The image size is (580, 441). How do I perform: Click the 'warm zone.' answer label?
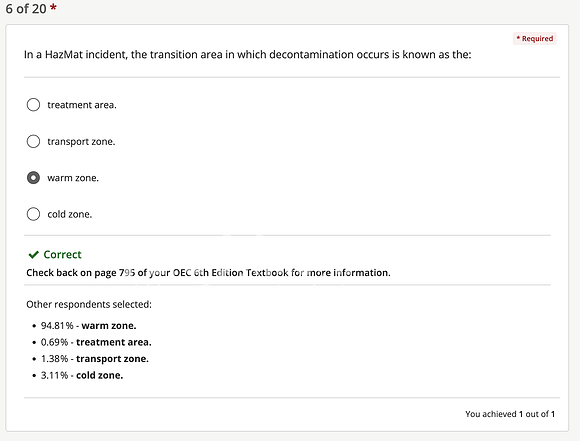point(73,178)
